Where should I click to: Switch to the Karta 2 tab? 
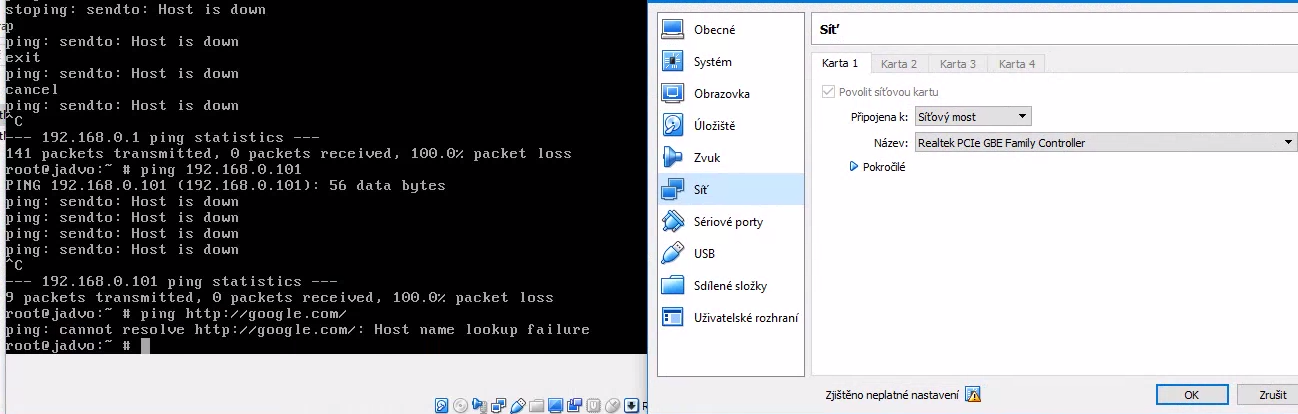click(x=899, y=64)
